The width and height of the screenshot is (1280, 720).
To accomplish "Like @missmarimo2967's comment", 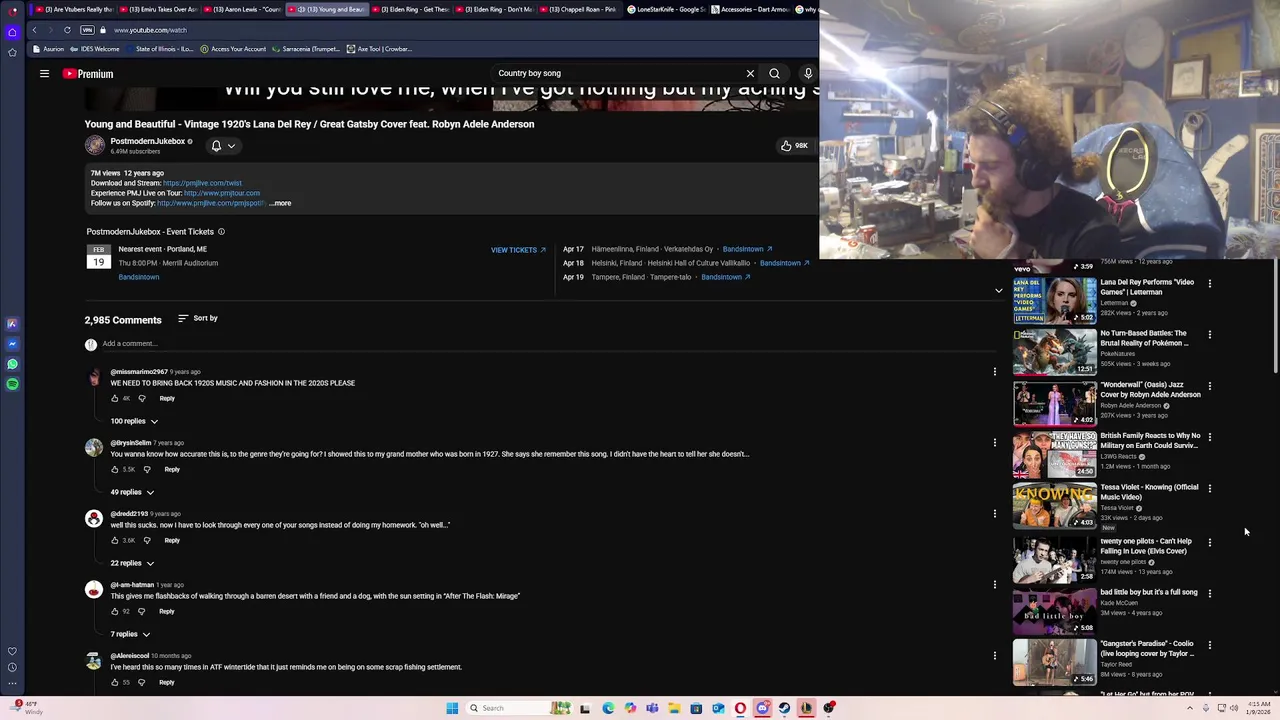I will [x=114, y=398].
